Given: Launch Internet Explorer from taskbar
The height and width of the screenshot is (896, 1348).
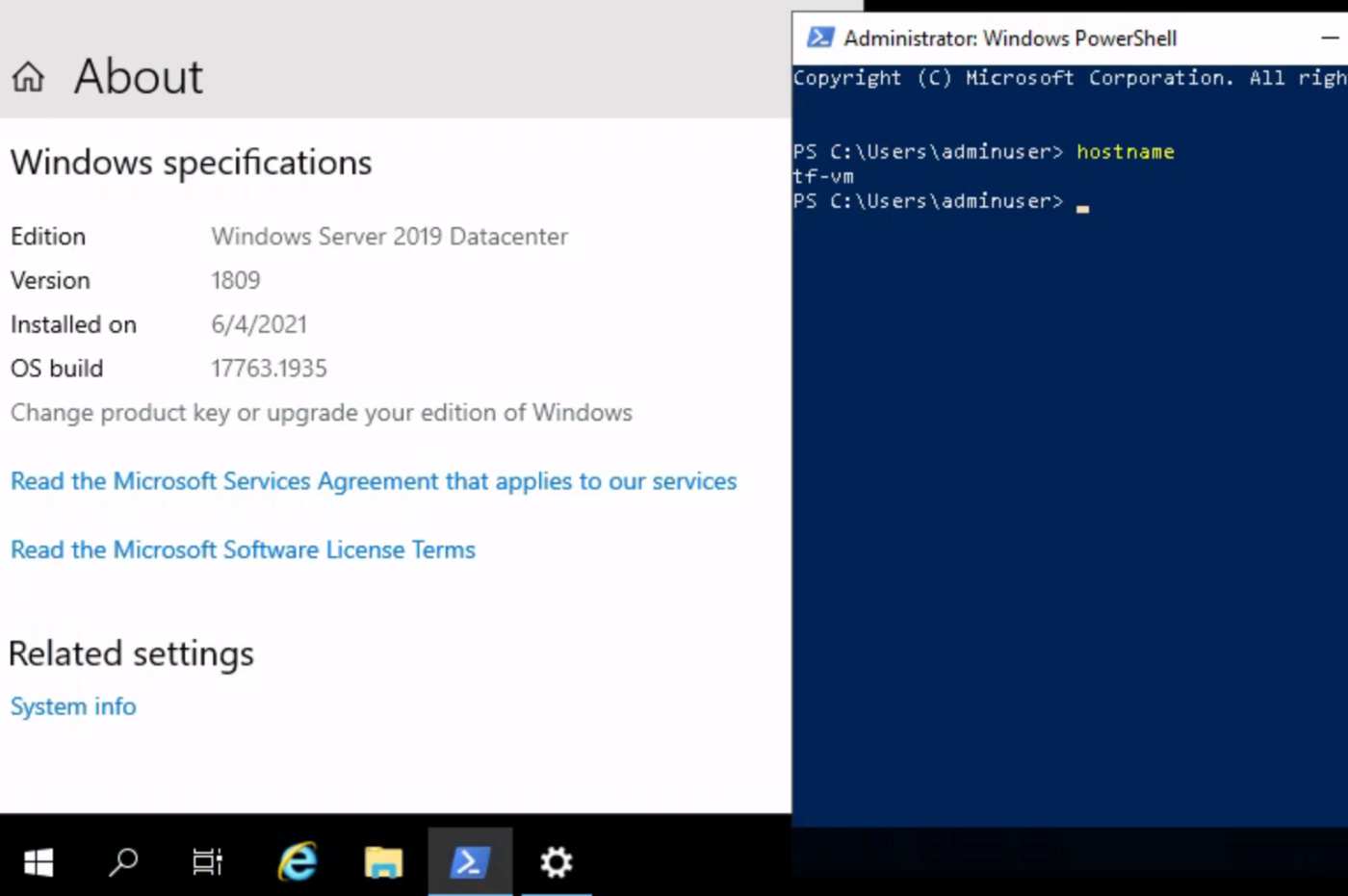Looking at the screenshot, I should 298,861.
